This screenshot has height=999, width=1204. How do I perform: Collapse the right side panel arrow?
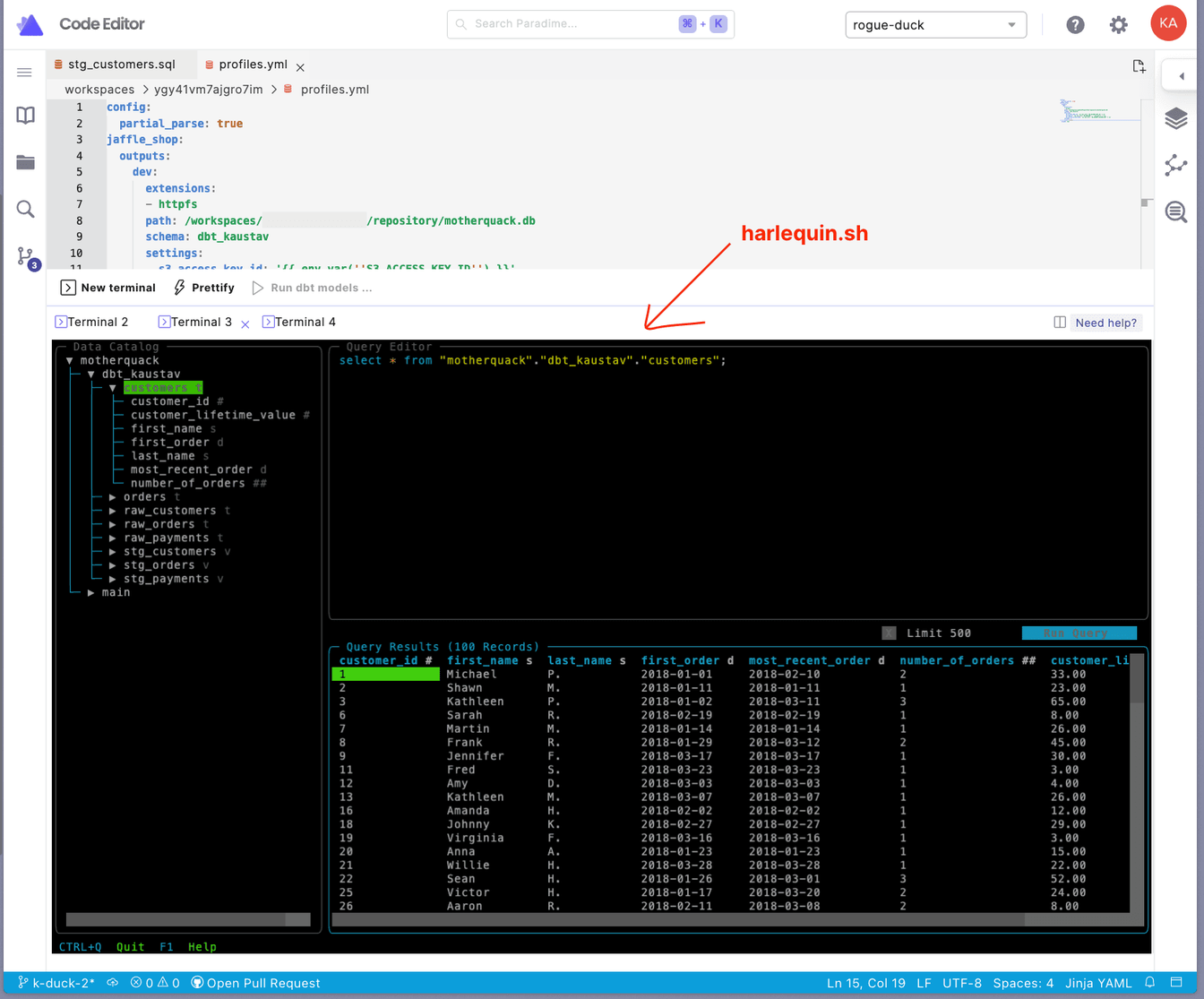1181,76
